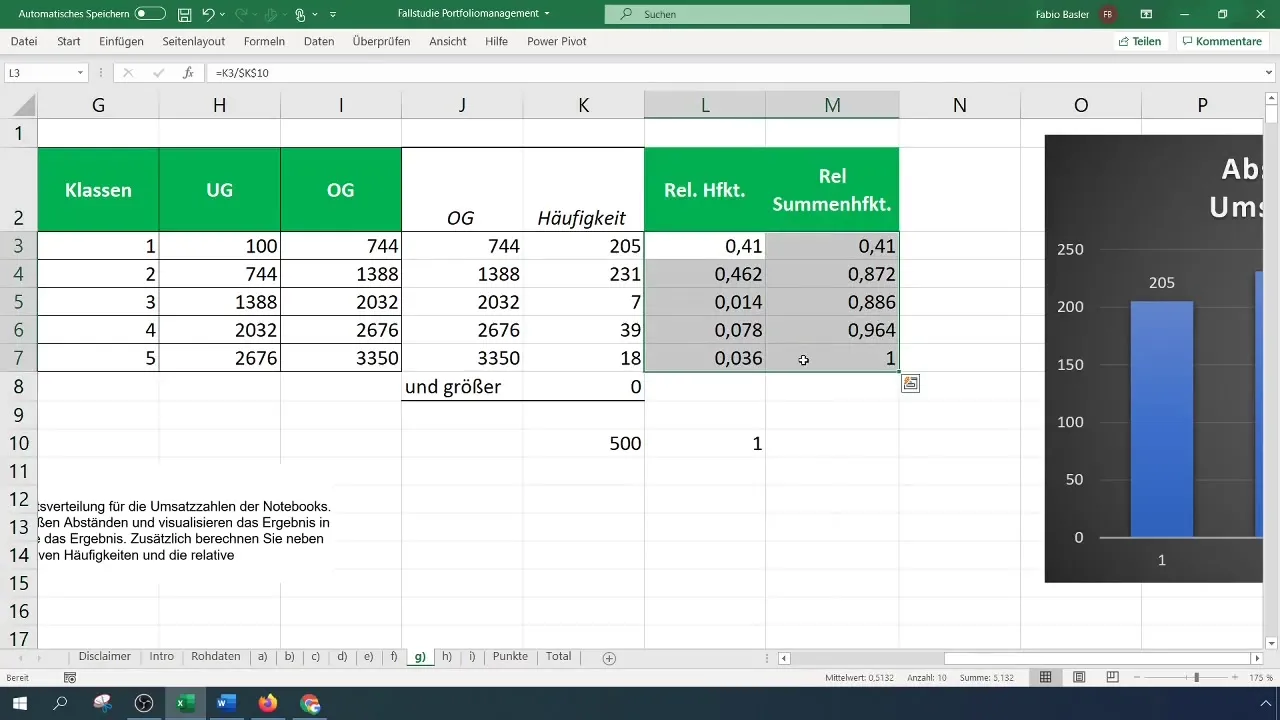Image resolution: width=1280 pixels, height=720 pixels.
Task: Click the Kommentare button
Action: point(1221,41)
